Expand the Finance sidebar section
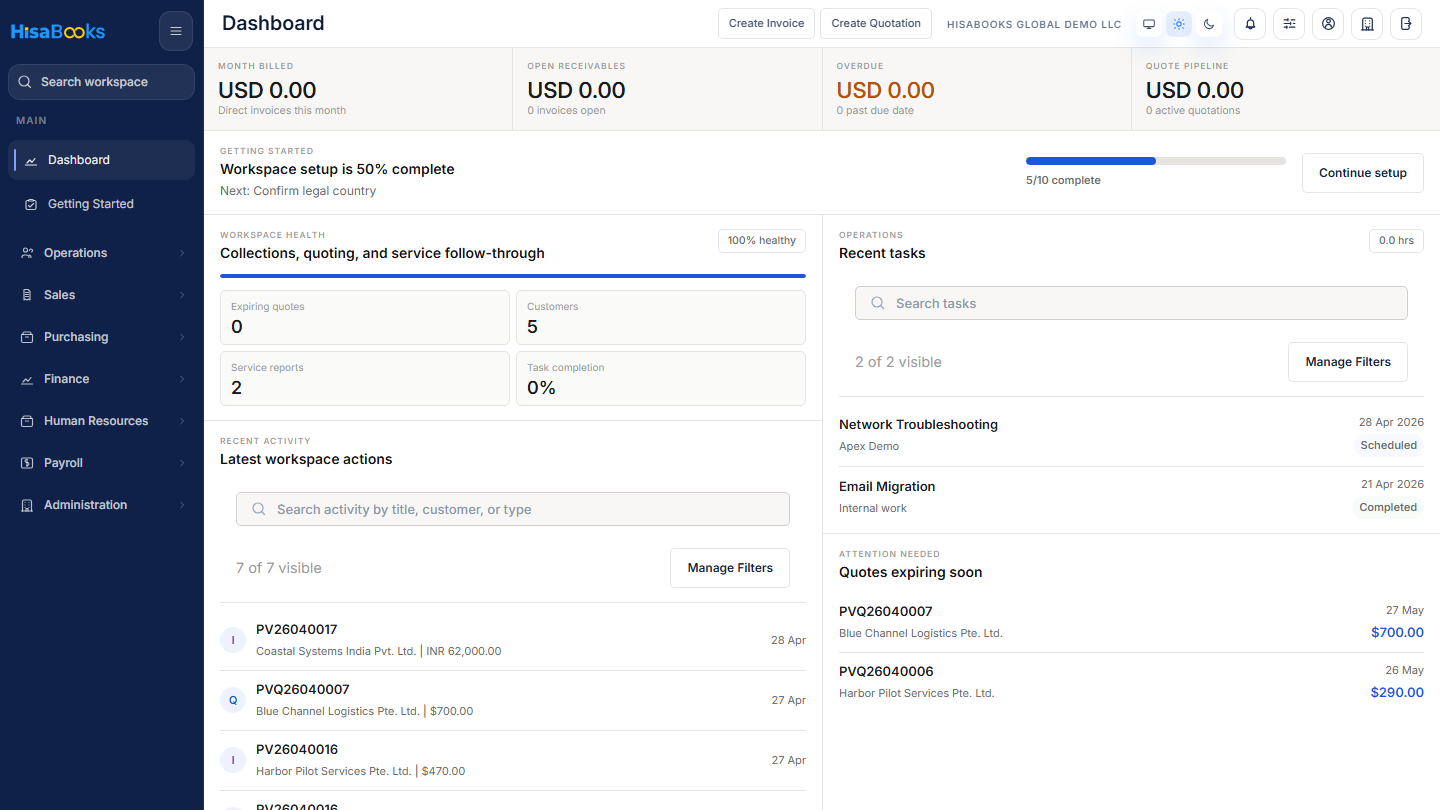1440x810 pixels. click(102, 379)
